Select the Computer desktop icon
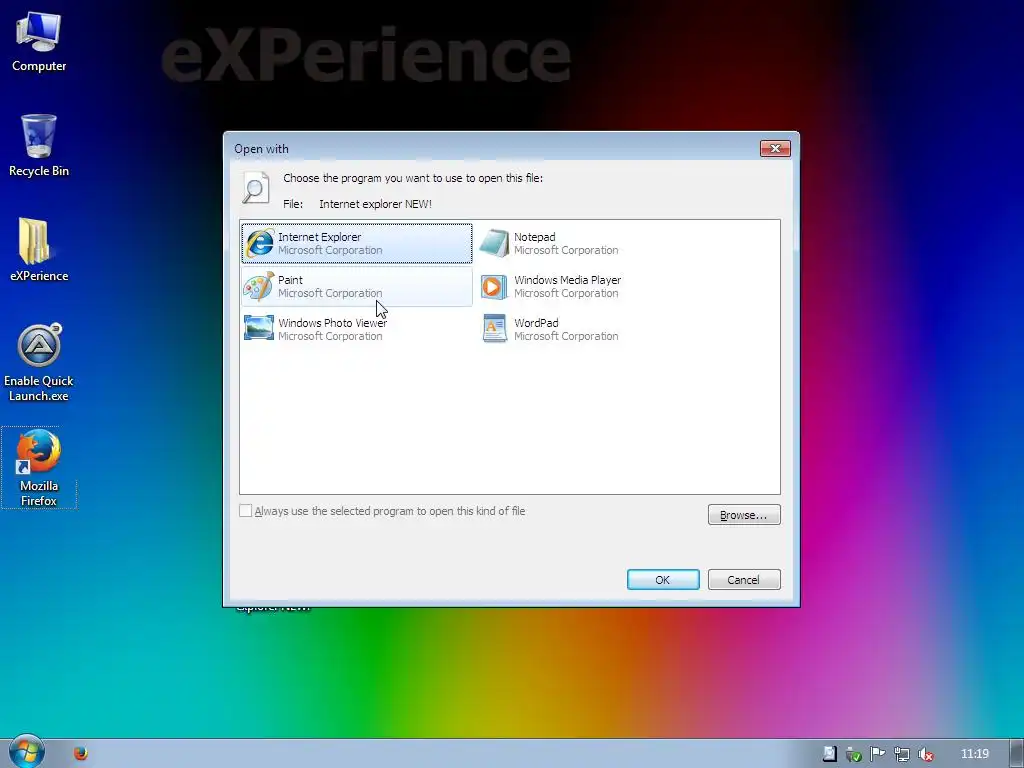 39,42
